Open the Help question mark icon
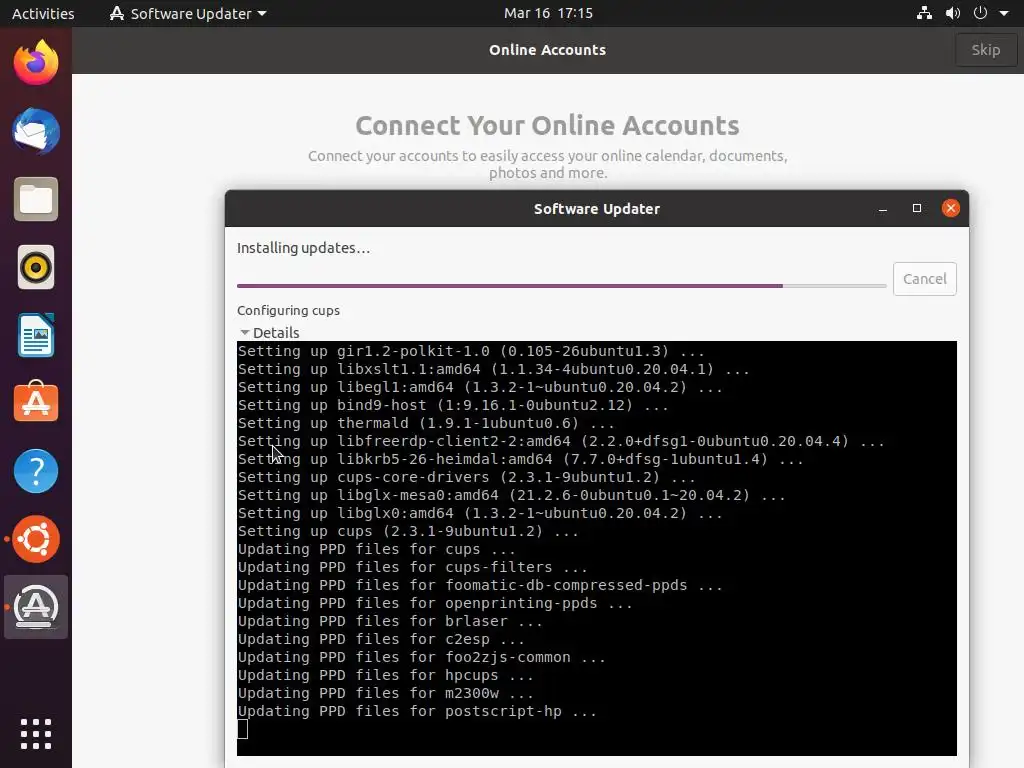This screenshot has height=768, width=1024. pos(36,471)
